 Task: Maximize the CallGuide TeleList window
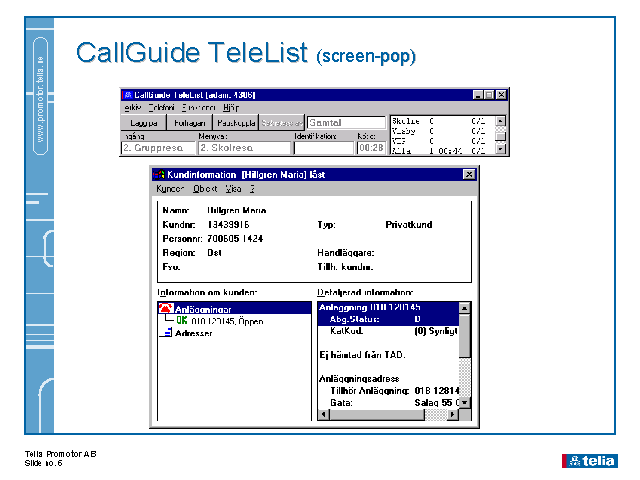click(489, 95)
